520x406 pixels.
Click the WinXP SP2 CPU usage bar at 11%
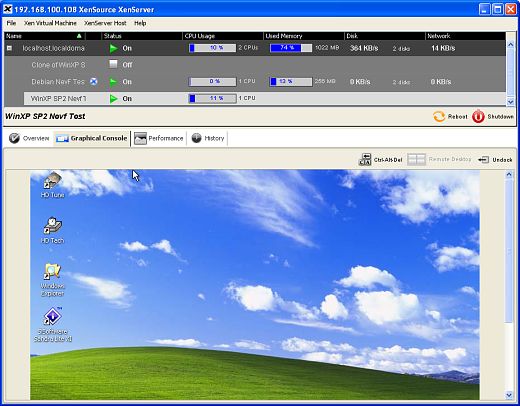click(213, 98)
